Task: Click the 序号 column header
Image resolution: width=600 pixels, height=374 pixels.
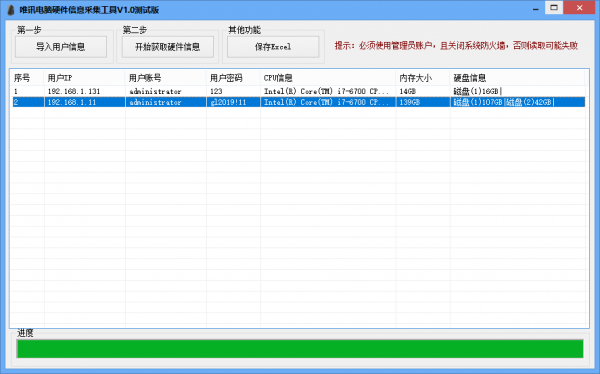Action: pyautogui.click(x=28, y=78)
